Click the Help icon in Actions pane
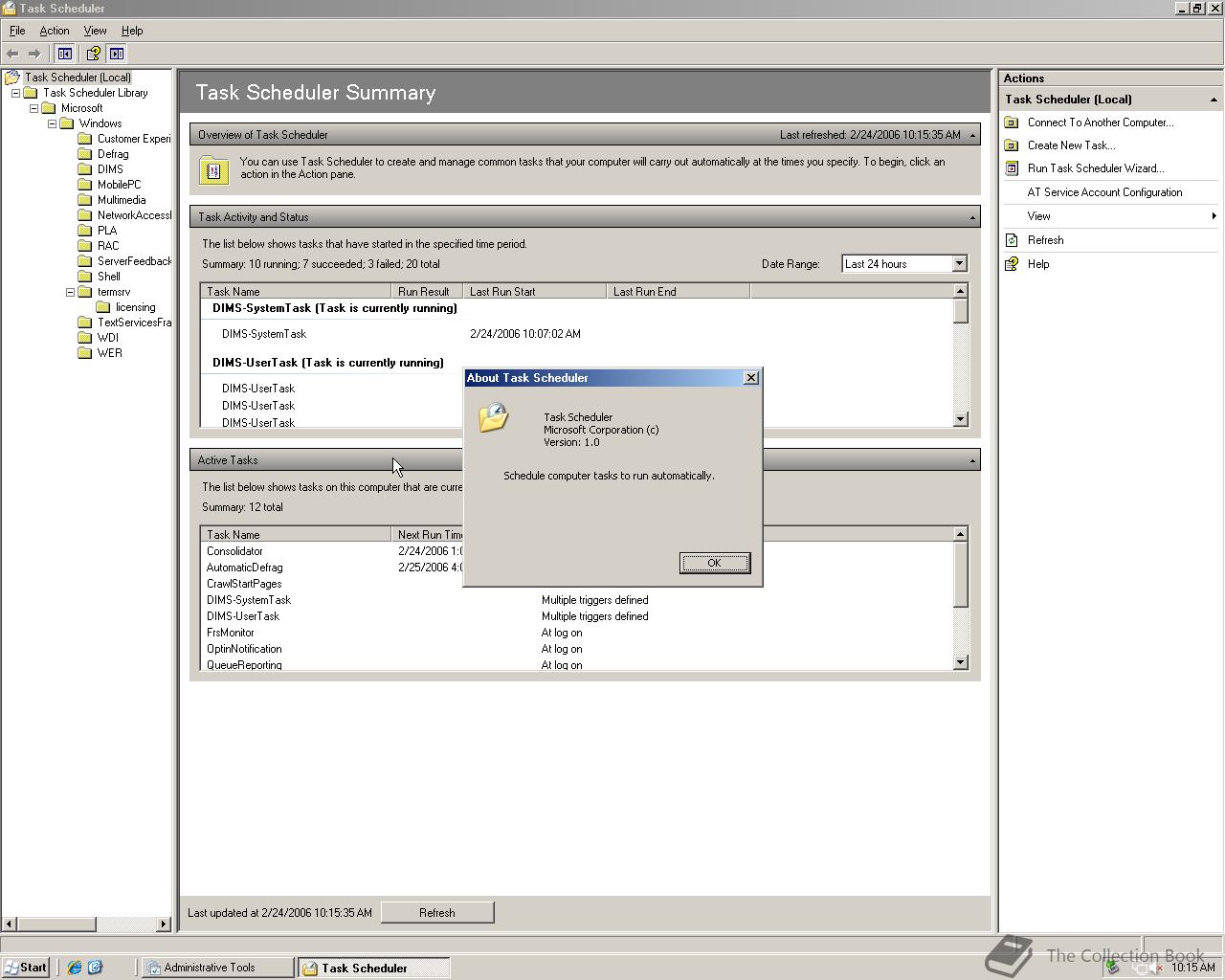Image resolution: width=1225 pixels, height=980 pixels. point(1012,264)
